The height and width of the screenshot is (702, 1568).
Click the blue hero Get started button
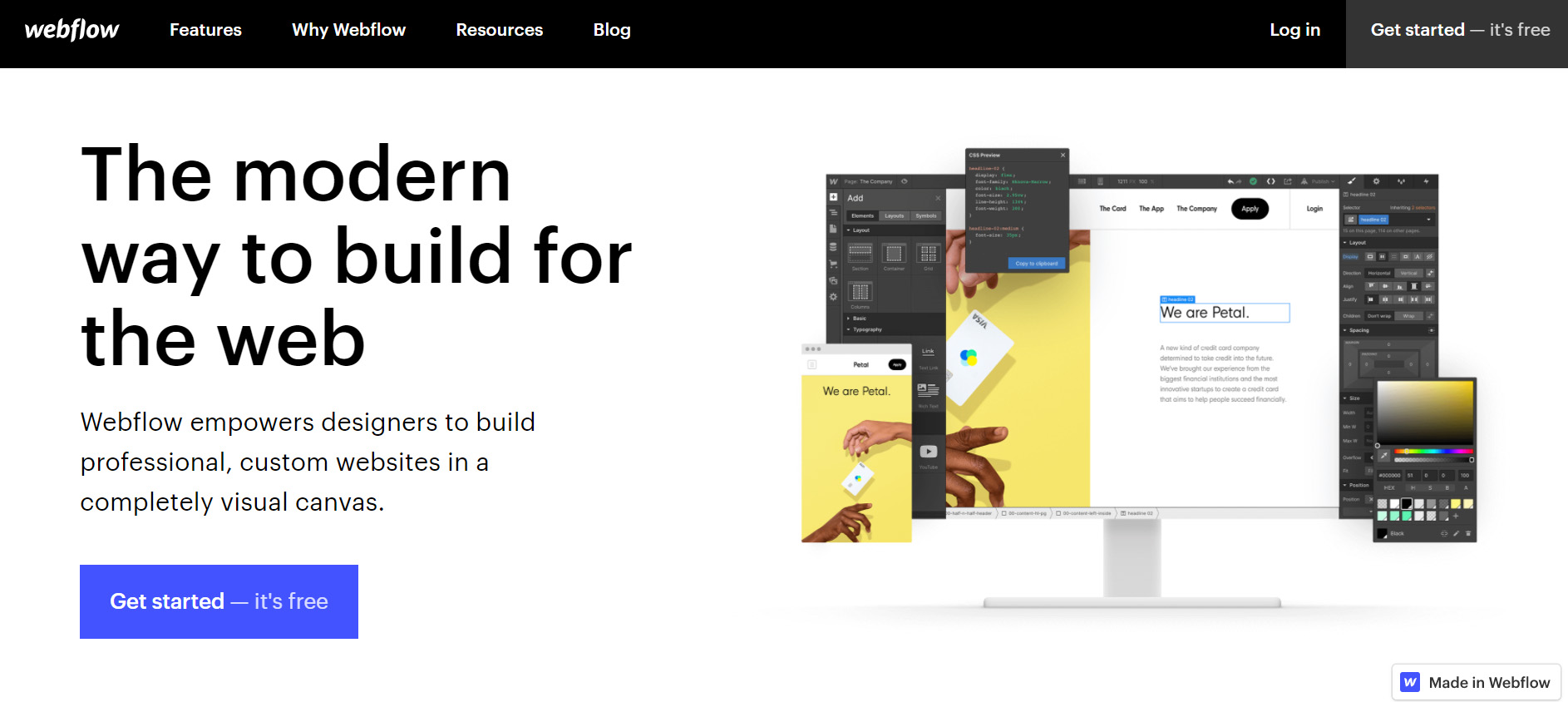pyautogui.click(x=219, y=601)
